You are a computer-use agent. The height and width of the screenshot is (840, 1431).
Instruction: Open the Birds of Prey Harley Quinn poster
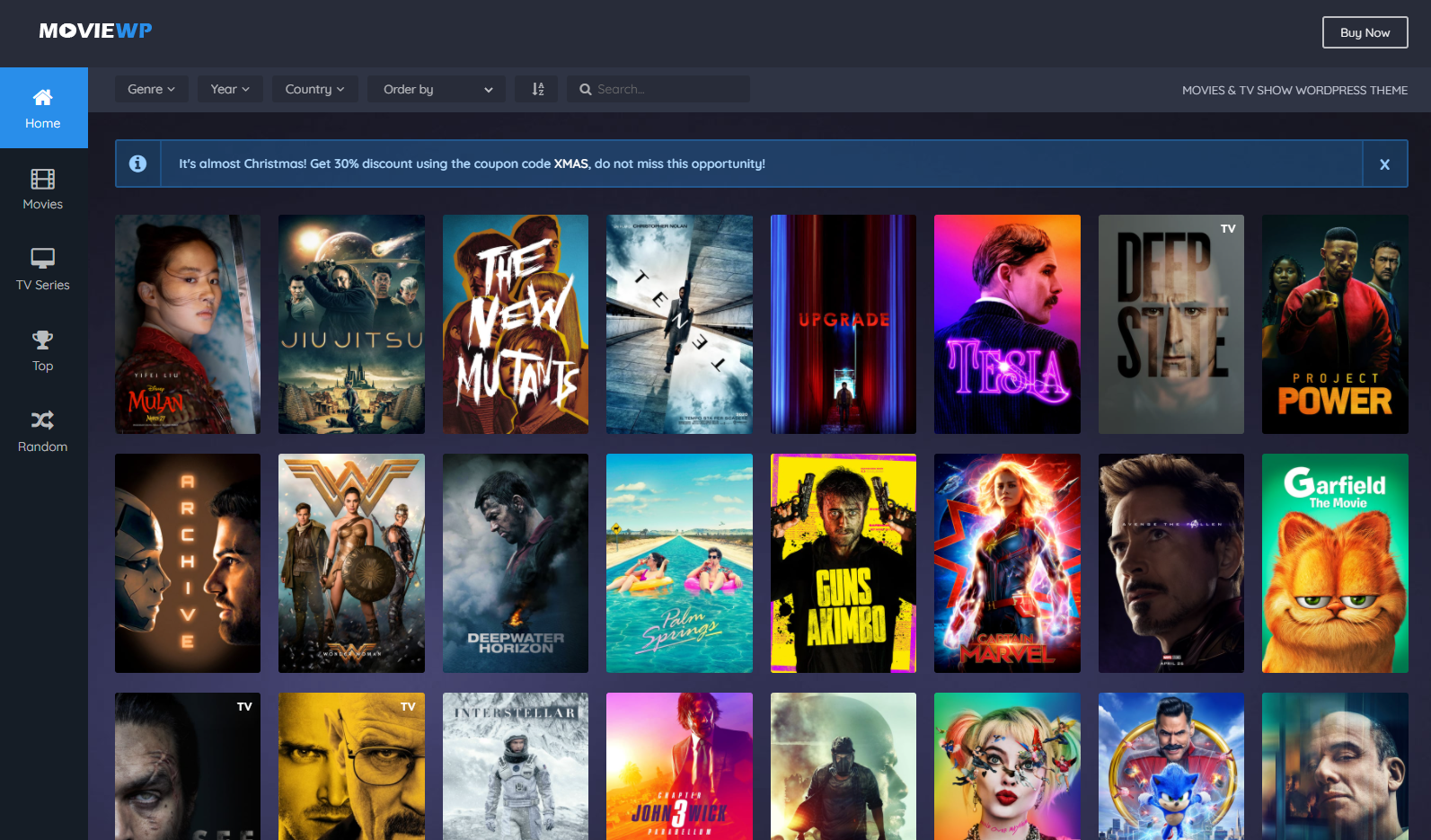[x=1007, y=766]
